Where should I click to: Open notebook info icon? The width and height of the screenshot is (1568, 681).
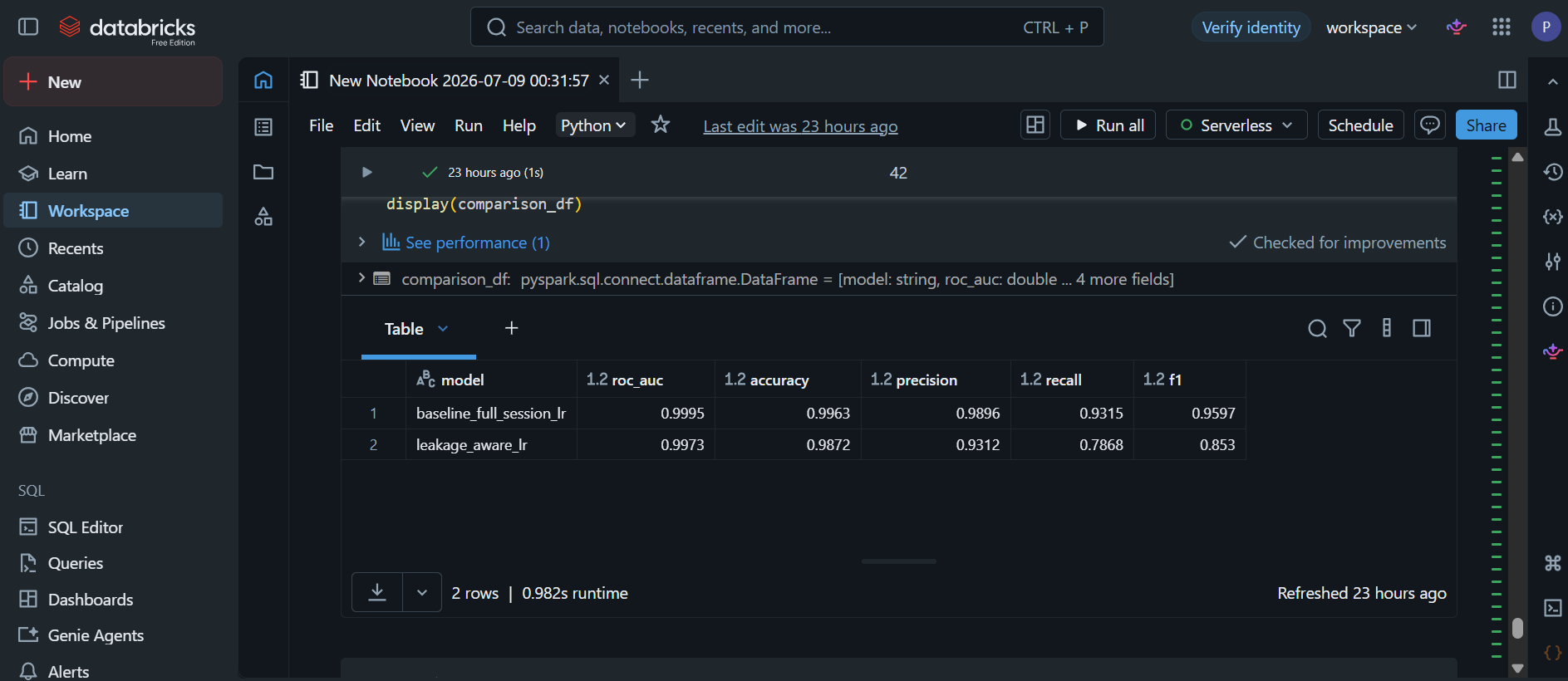tap(1552, 306)
